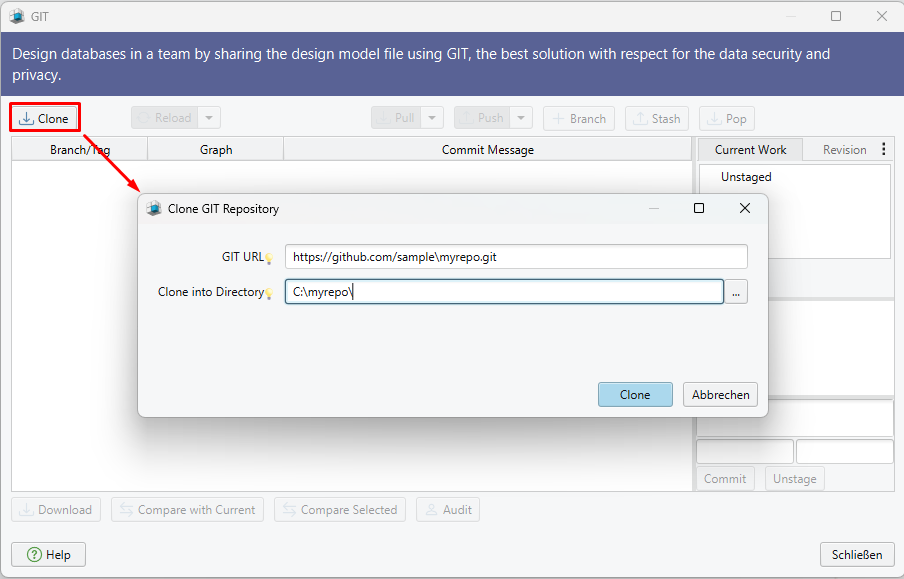904x579 pixels.
Task: Click the GIT window app icon
Action: (17, 16)
